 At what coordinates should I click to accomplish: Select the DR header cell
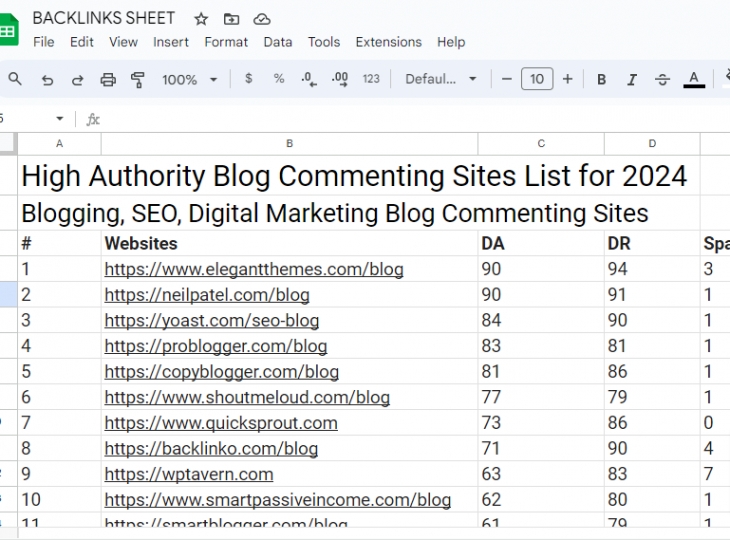coord(652,243)
